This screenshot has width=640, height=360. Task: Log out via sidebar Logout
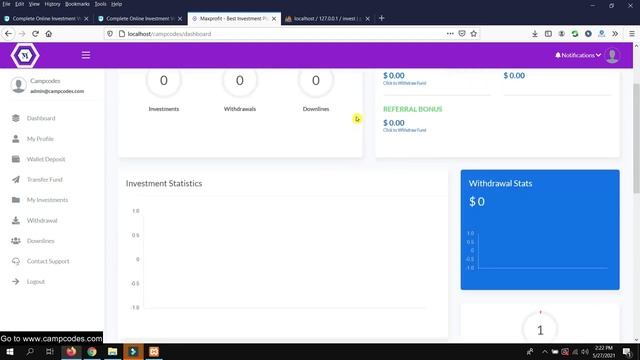[36, 282]
